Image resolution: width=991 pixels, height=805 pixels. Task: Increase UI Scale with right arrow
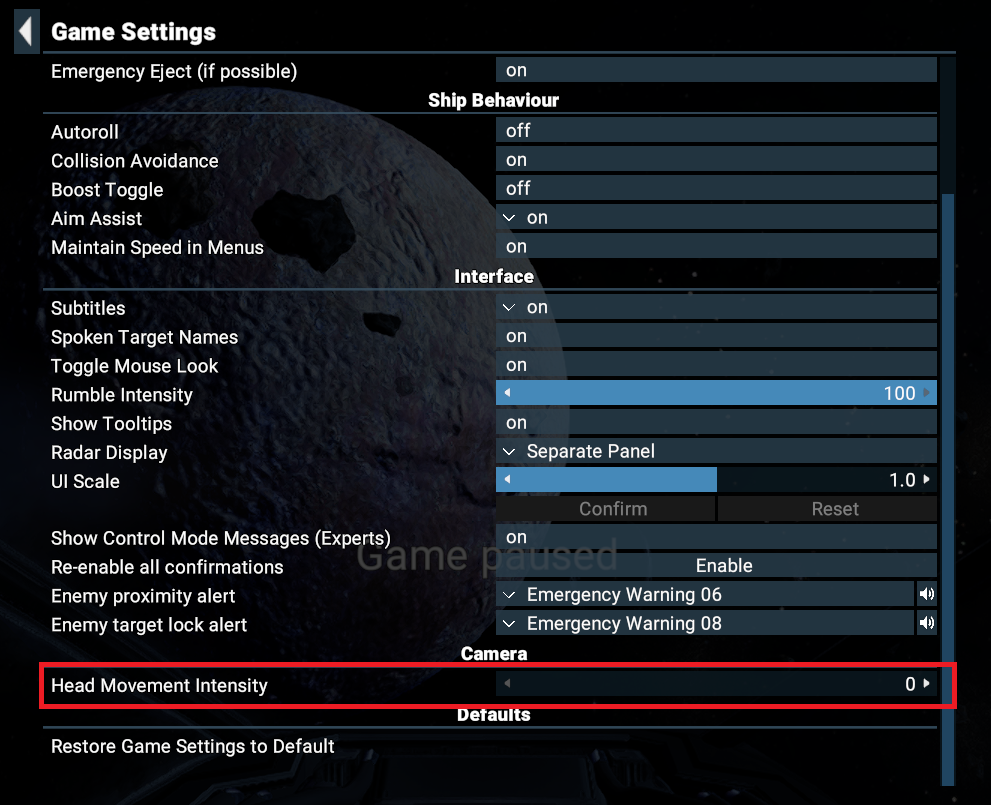click(x=927, y=480)
